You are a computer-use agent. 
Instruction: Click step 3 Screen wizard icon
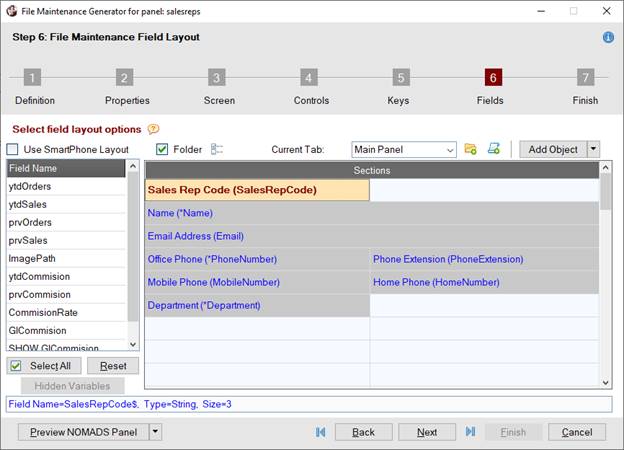(217, 78)
